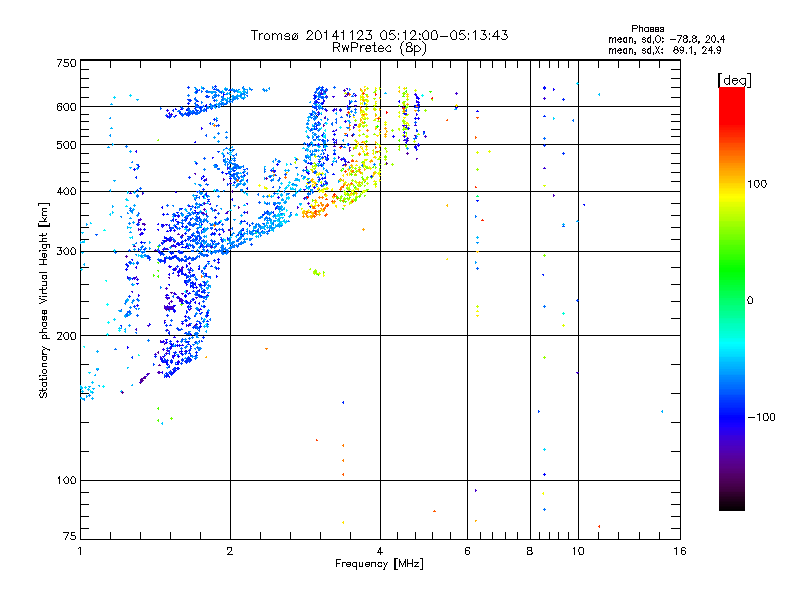Click the '[deg]' colorbar unit label

pyautogui.click(x=734, y=80)
